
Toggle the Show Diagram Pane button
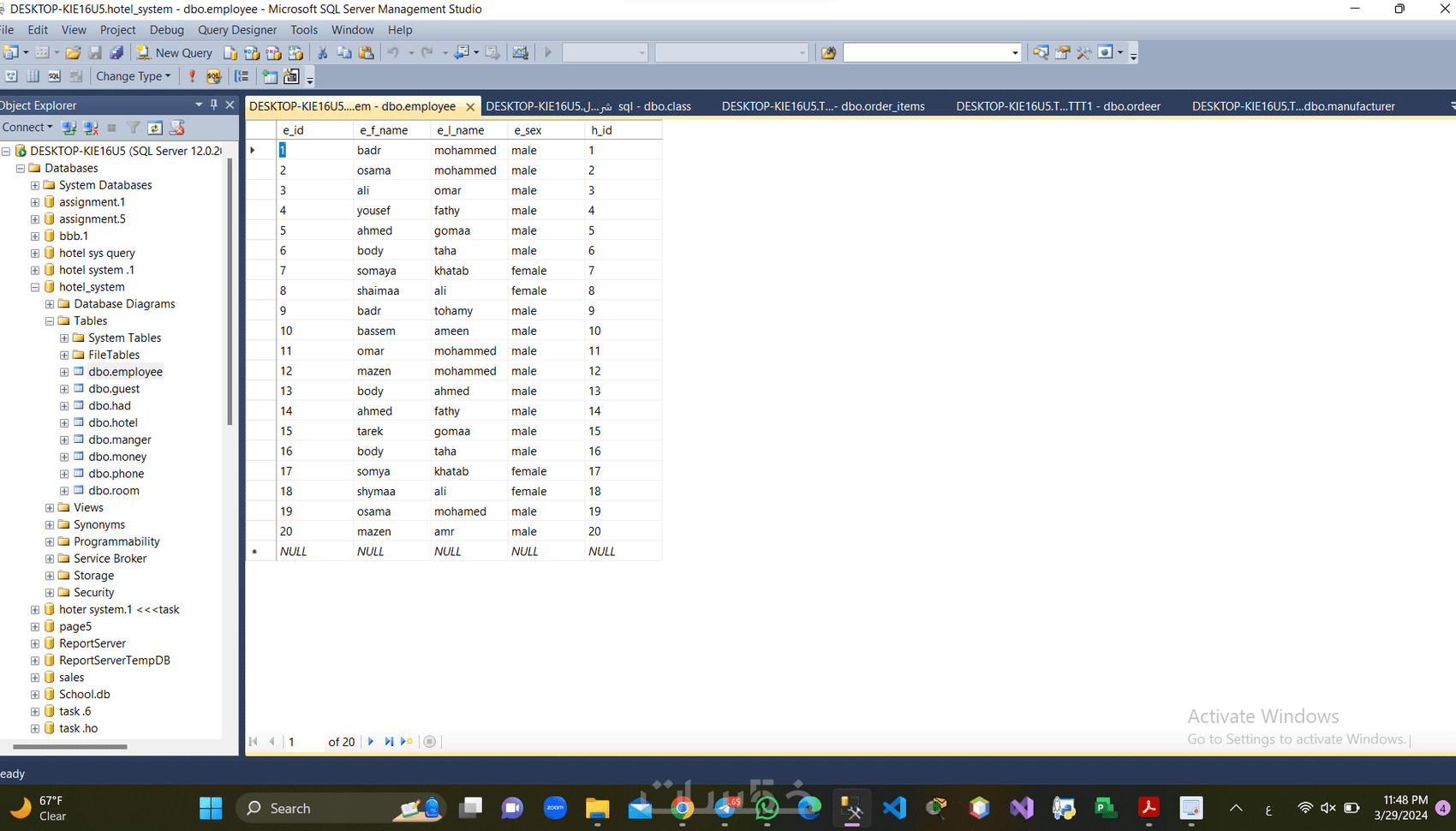[11, 76]
